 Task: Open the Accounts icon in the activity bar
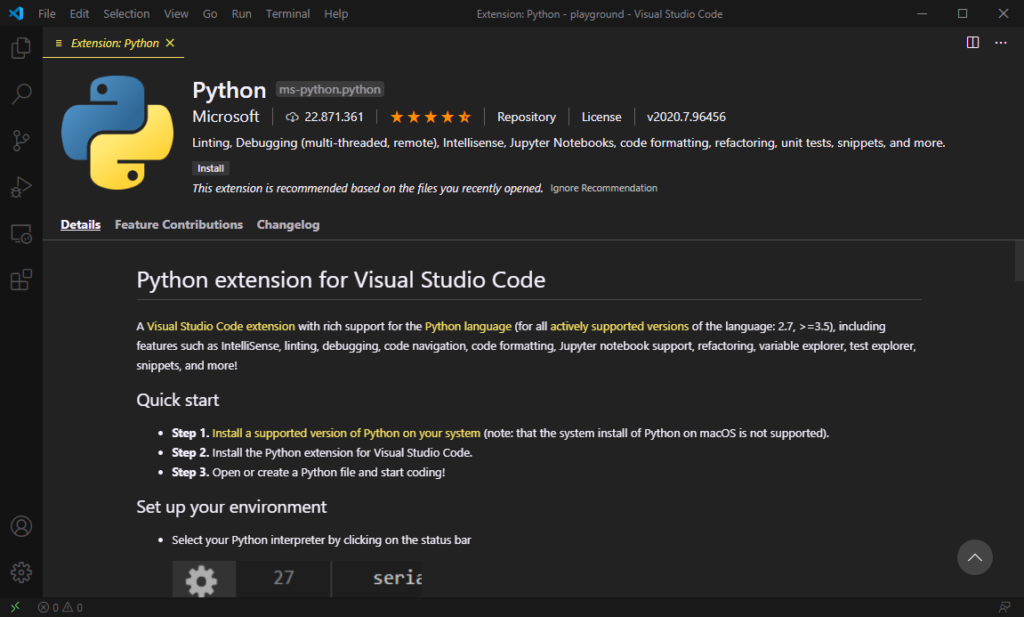click(20, 526)
